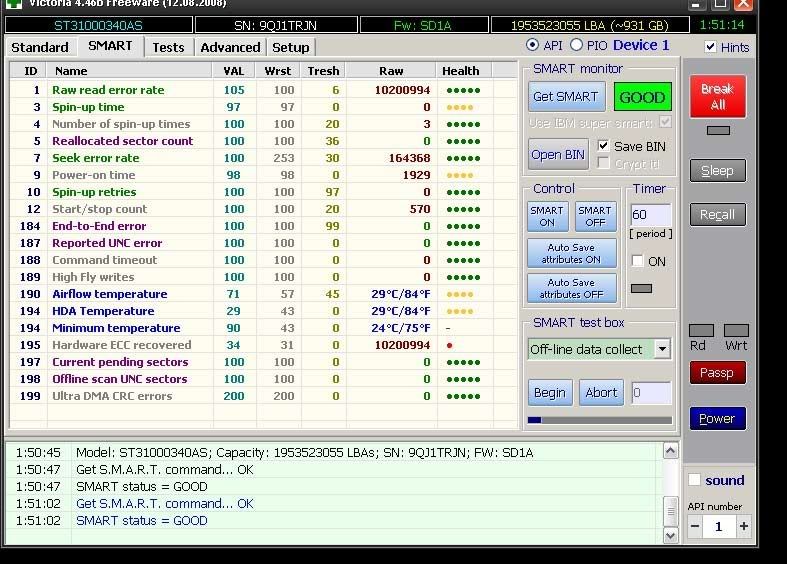787x564 pixels.
Task: Enable Auto Save attributes ON
Action: [x=571, y=253]
